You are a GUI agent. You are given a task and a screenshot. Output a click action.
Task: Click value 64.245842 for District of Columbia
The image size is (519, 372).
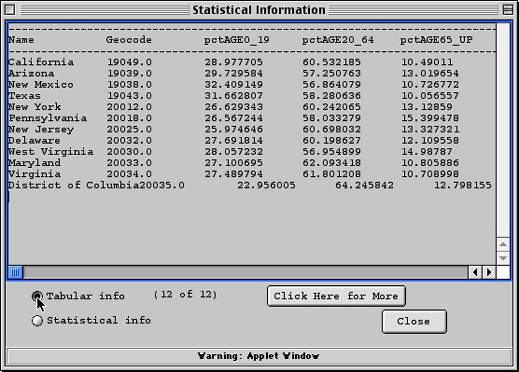pyautogui.click(x=364, y=185)
